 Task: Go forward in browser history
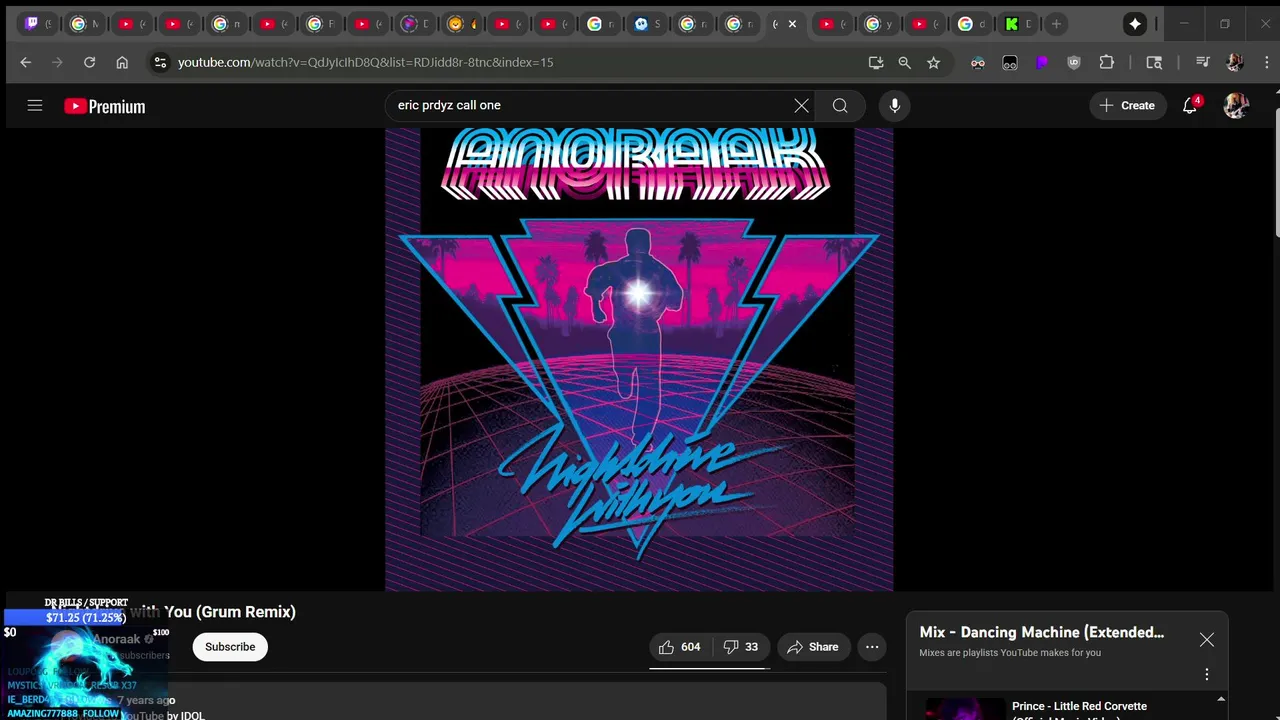58,62
